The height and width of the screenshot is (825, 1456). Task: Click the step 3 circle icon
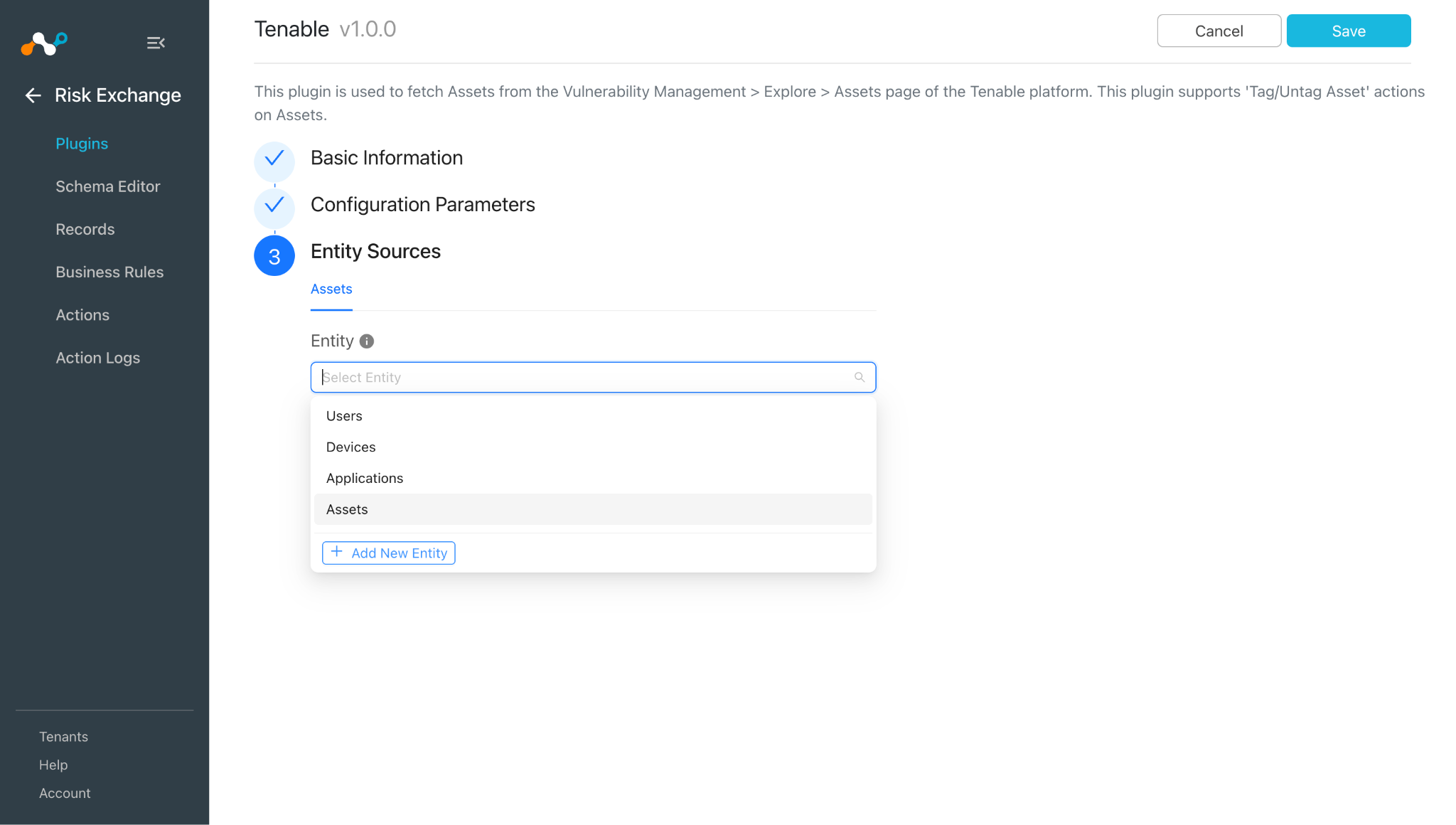274,256
